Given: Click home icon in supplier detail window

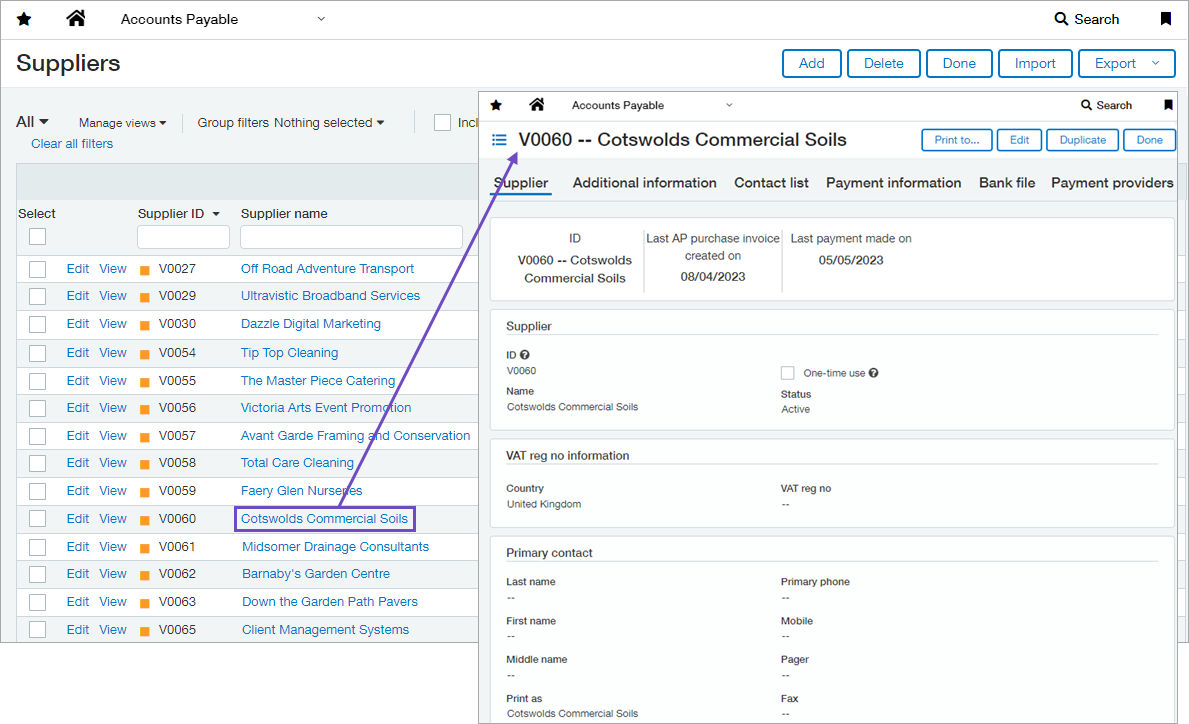Looking at the screenshot, I should (x=537, y=105).
